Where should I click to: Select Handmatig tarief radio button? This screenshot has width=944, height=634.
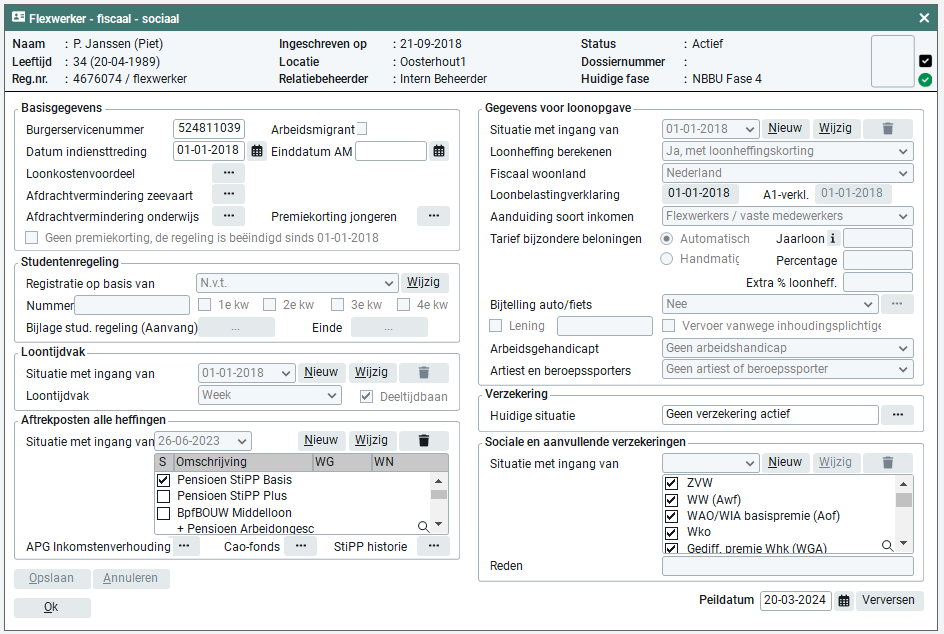coord(666,259)
